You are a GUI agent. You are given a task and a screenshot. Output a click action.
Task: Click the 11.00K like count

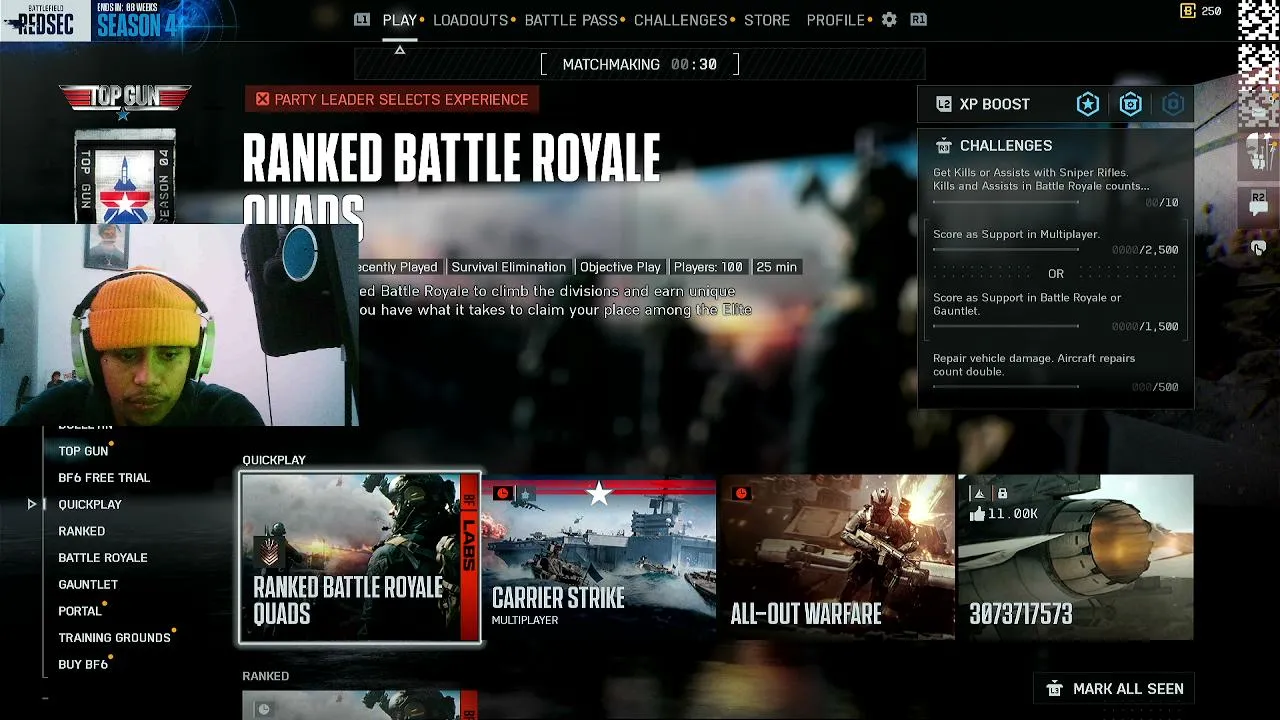[1013, 514]
